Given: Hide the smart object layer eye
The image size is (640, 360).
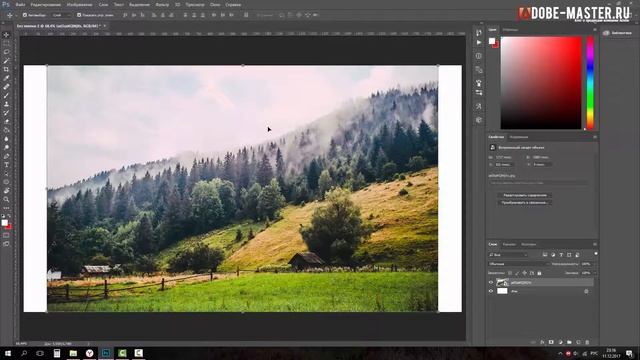Looking at the screenshot, I should pos(491,282).
